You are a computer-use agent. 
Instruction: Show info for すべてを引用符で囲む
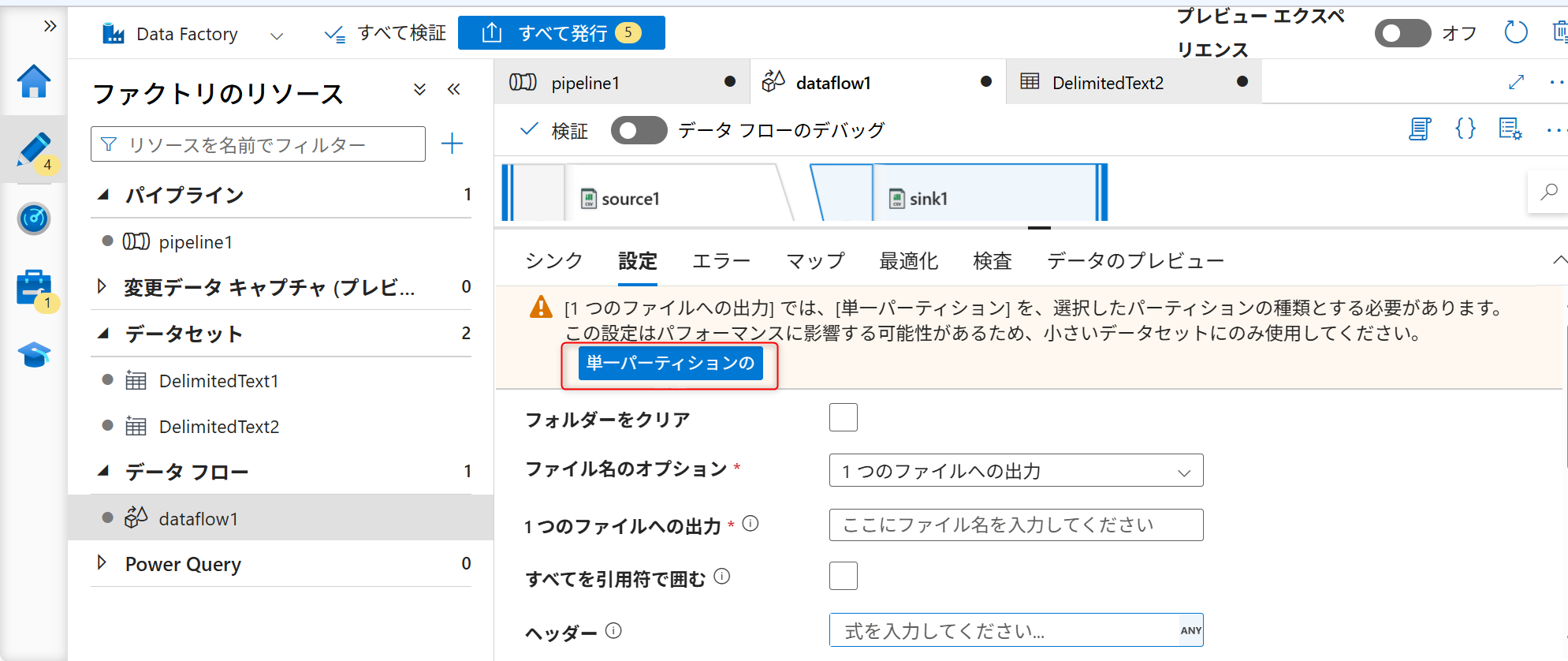click(722, 577)
